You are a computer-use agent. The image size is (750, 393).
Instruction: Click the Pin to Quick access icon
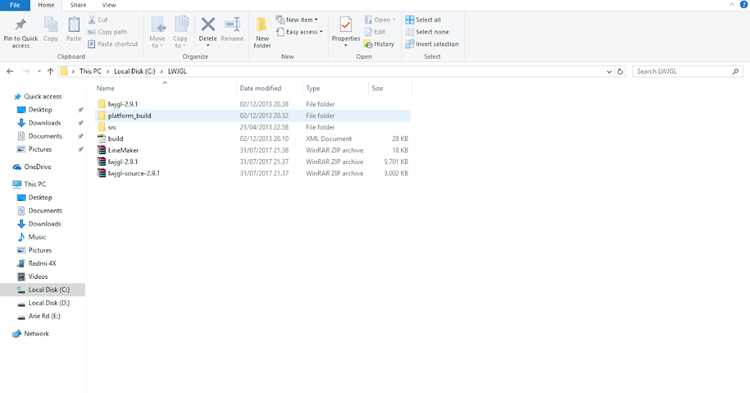21,24
